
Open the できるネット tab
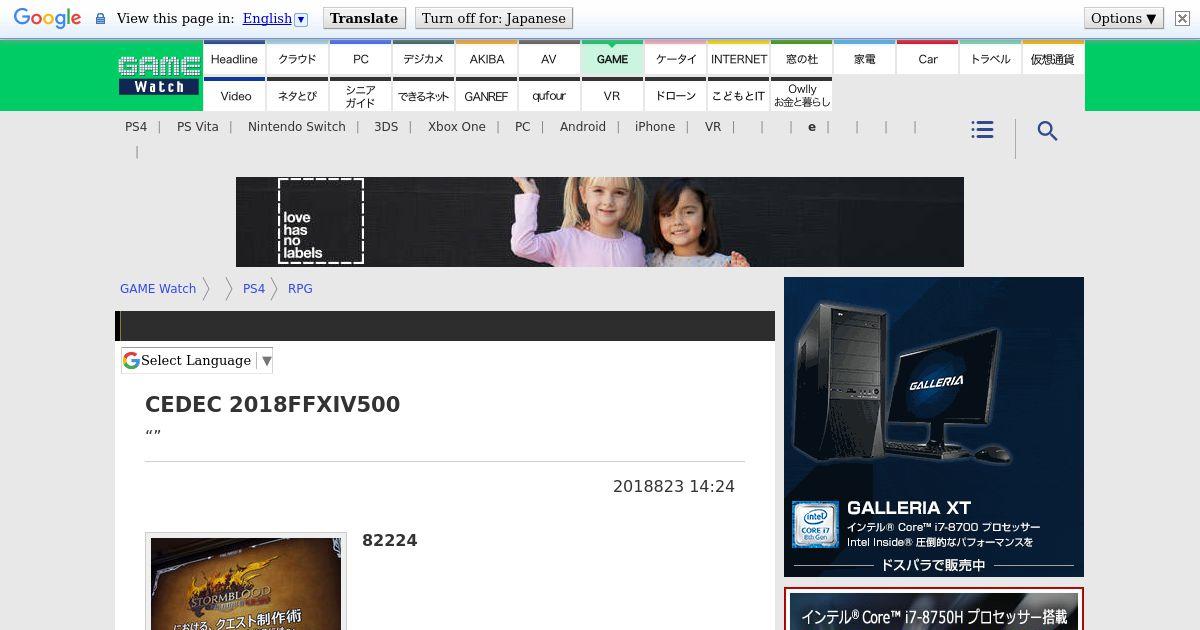pyautogui.click(x=423, y=95)
